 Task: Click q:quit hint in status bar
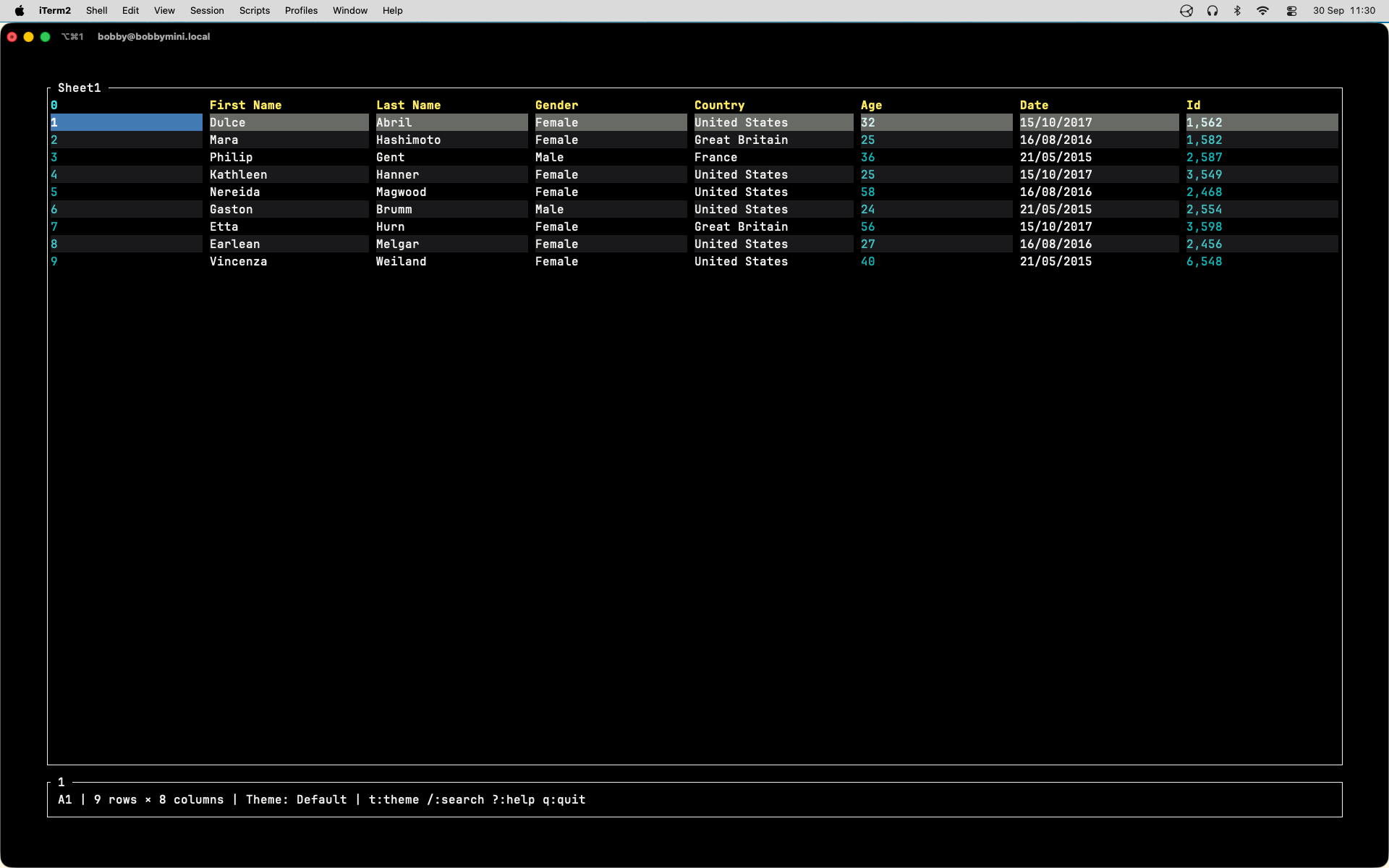coord(564,800)
